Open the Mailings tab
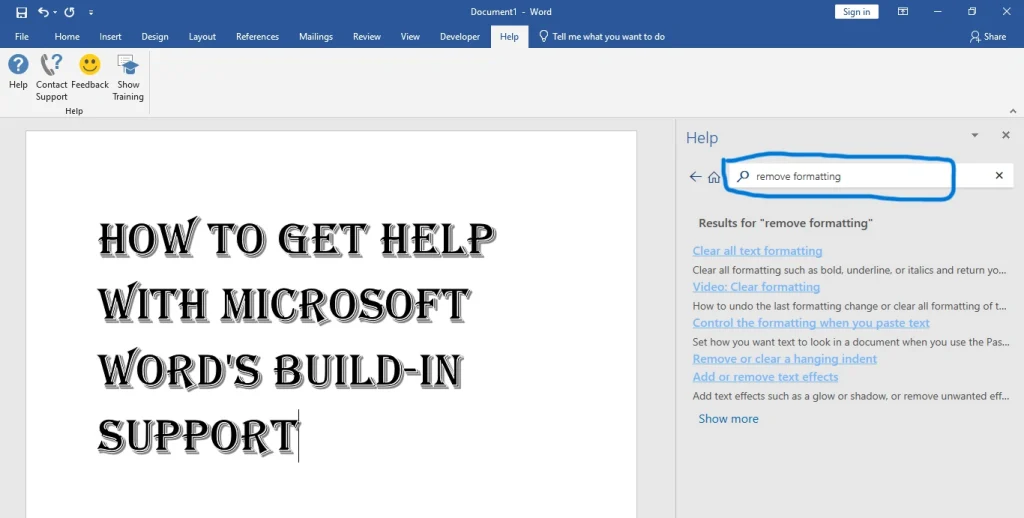Screen dimensions: 1024x518 (x=316, y=37)
